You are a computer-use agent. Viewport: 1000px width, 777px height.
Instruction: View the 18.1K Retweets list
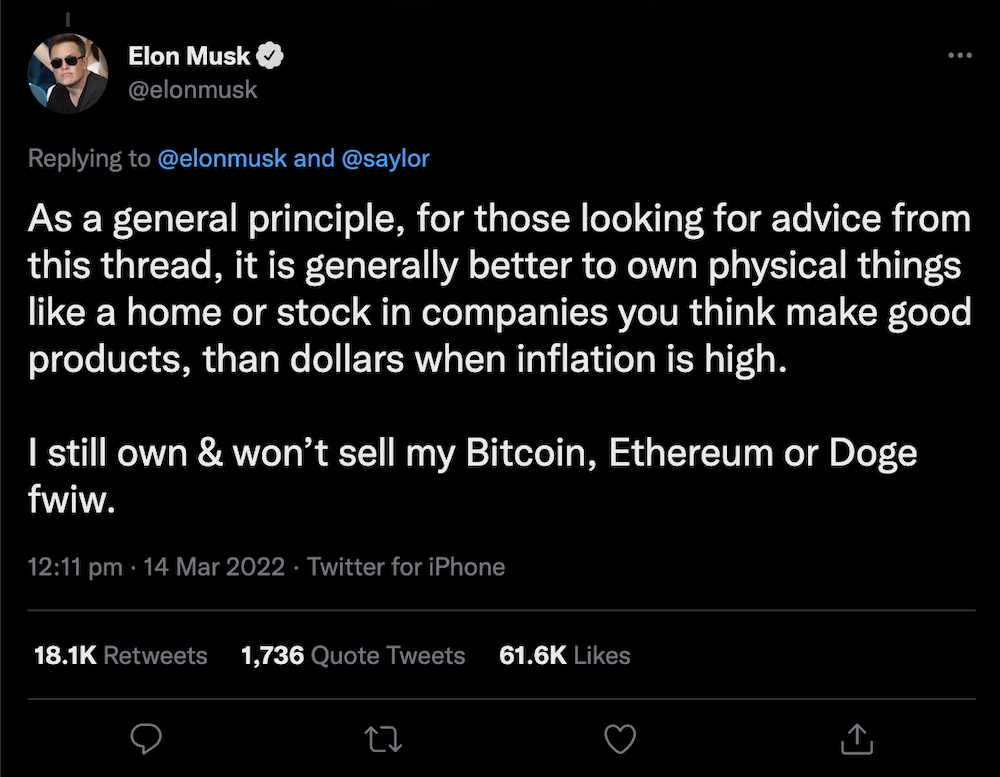click(121, 655)
